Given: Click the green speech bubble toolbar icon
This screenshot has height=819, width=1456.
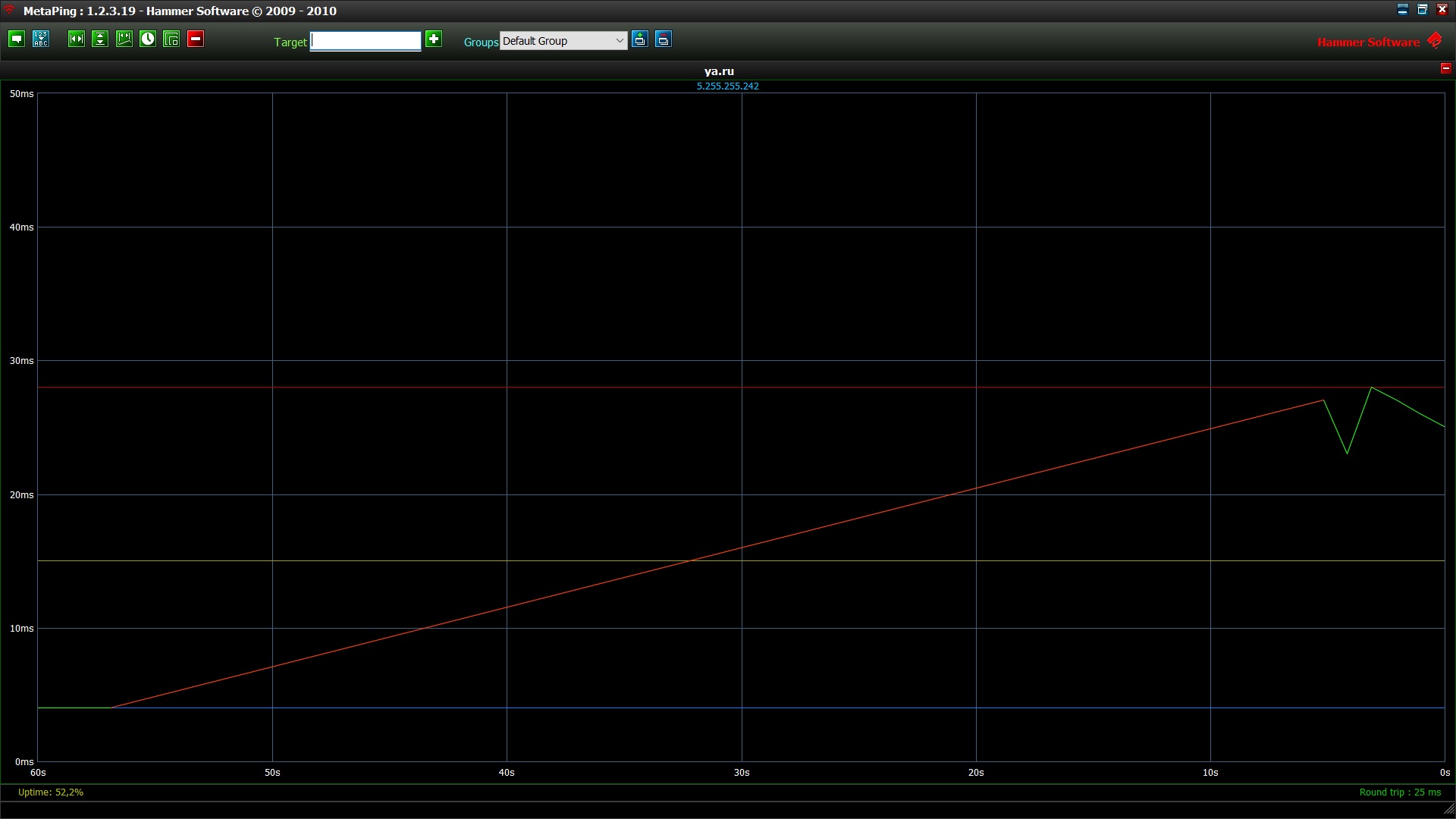Looking at the screenshot, I should pos(17,39).
